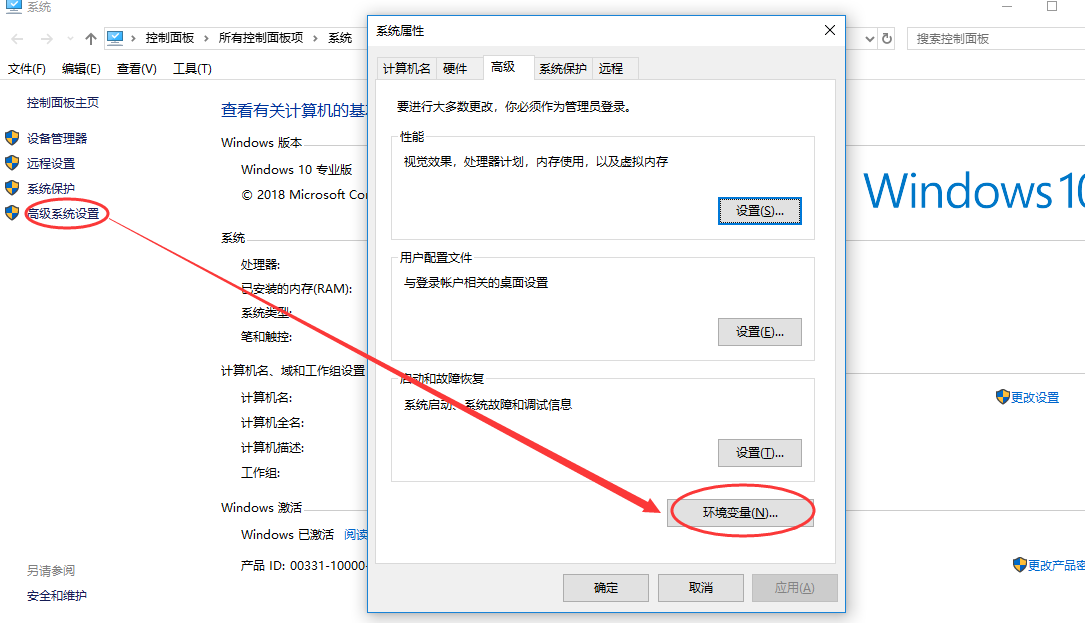Expand the address bar history dropdown
The width and height of the screenshot is (1085, 623).
tap(870, 39)
